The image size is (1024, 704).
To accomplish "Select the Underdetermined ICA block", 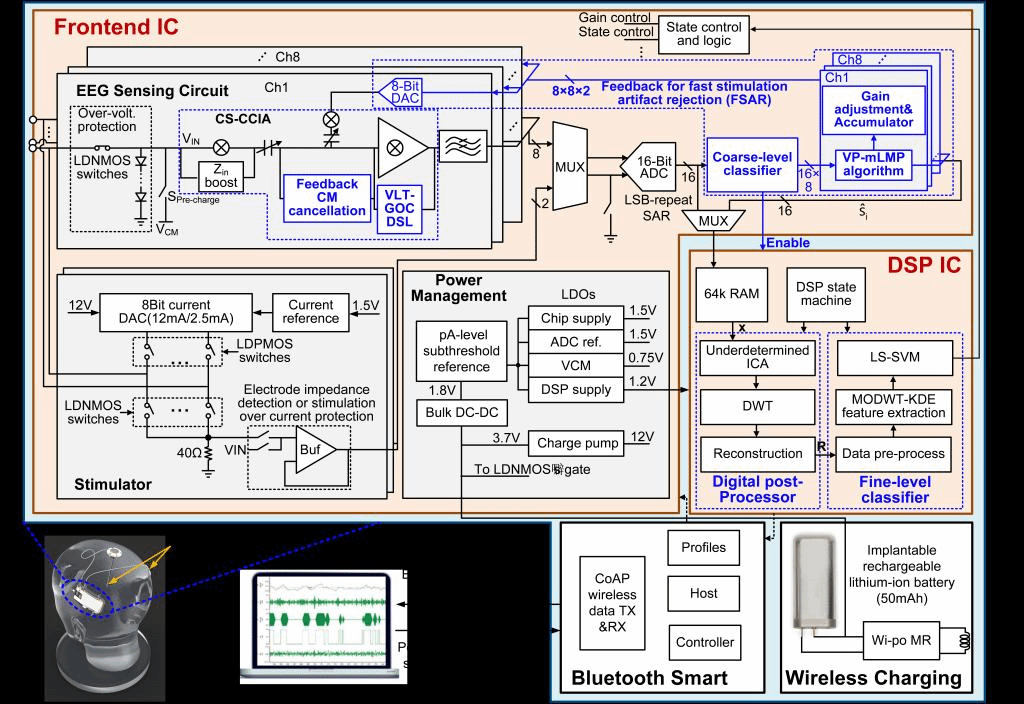I will point(758,357).
